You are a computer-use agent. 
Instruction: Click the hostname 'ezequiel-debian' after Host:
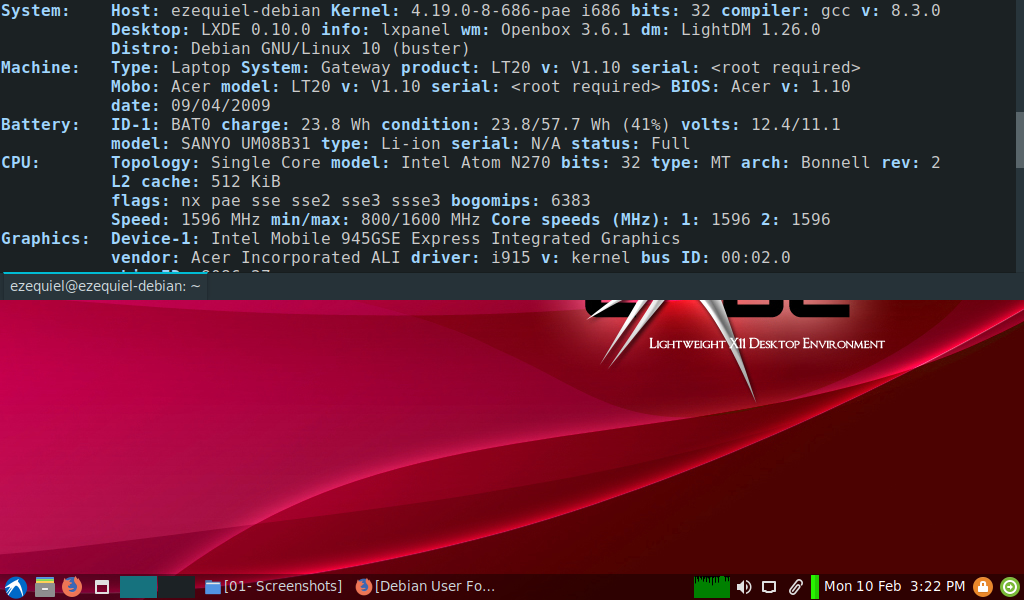246,10
